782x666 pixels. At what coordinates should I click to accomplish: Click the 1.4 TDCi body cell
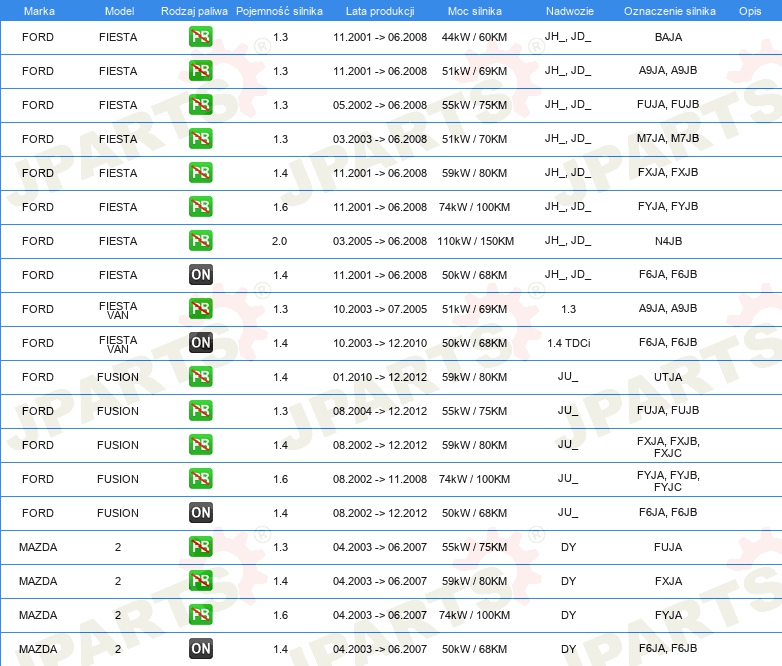coord(569,343)
